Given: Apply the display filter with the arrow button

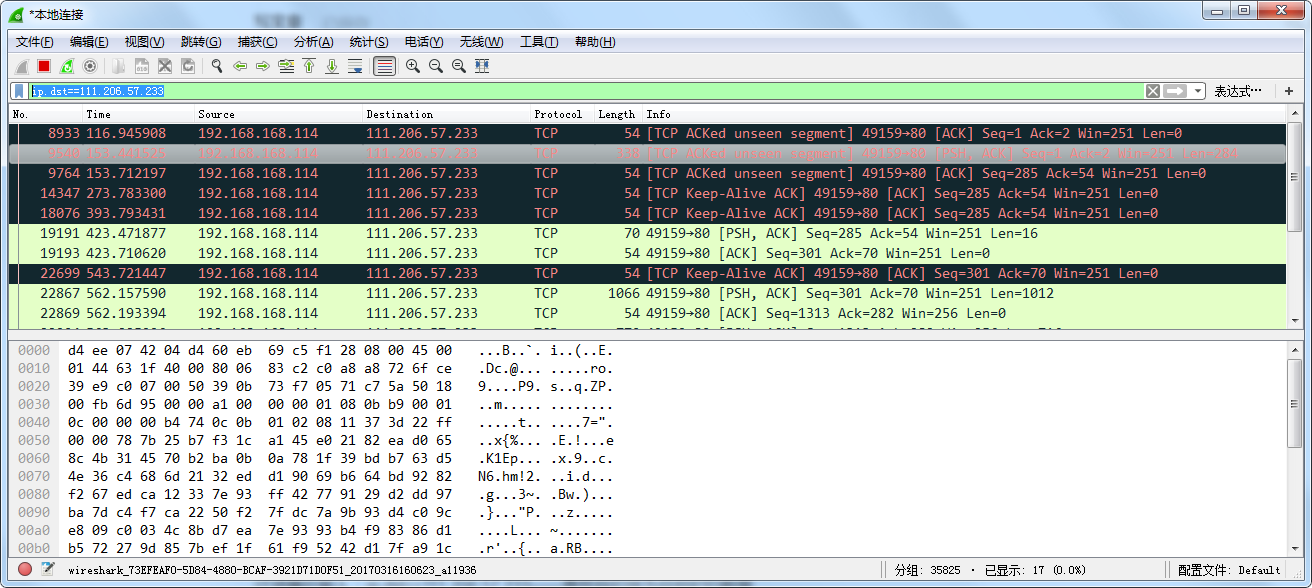Looking at the screenshot, I should tap(1175, 91).
